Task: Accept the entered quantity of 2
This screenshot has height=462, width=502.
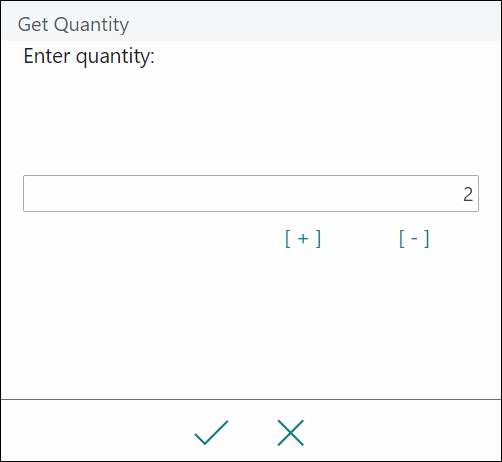Action: pyautogui.click(x=211, y=433)
